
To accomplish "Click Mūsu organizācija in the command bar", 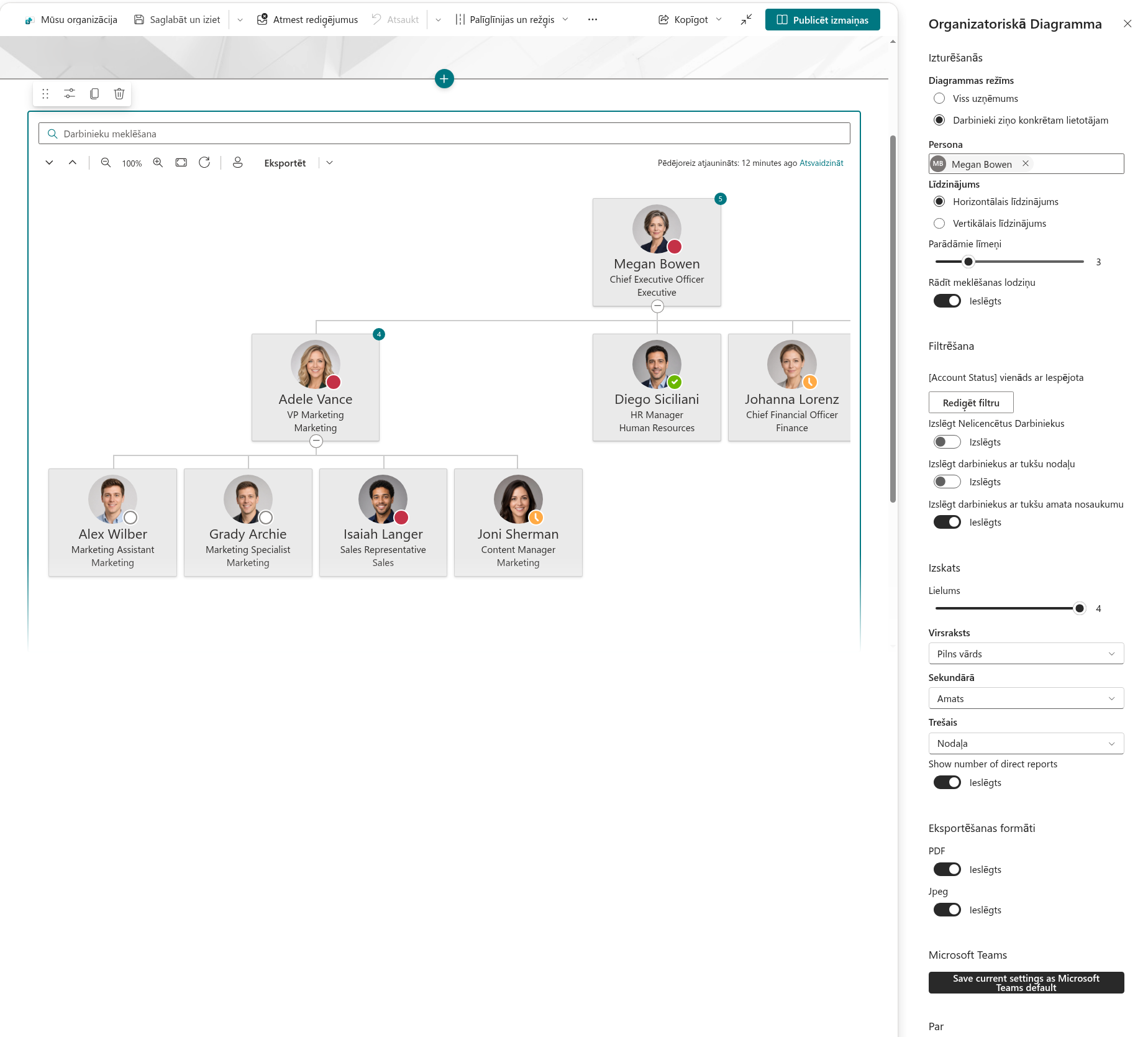I will [x=71, y=20].
